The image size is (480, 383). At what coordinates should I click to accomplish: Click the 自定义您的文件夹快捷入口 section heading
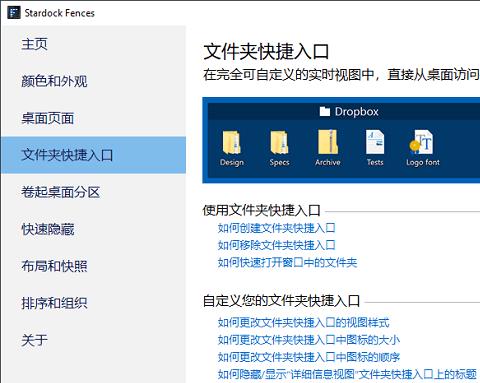pyautogui.click(x=281, y=301)
